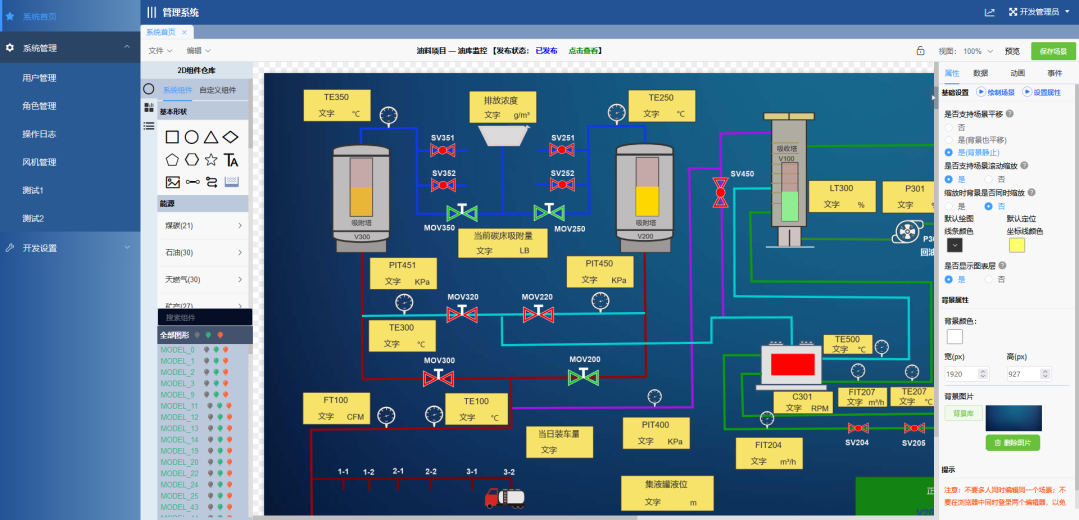Toggle the sidebar collapse icon beside 管理系统
This screenshot has width=1079, height=520.
click(x=151, y=12)
